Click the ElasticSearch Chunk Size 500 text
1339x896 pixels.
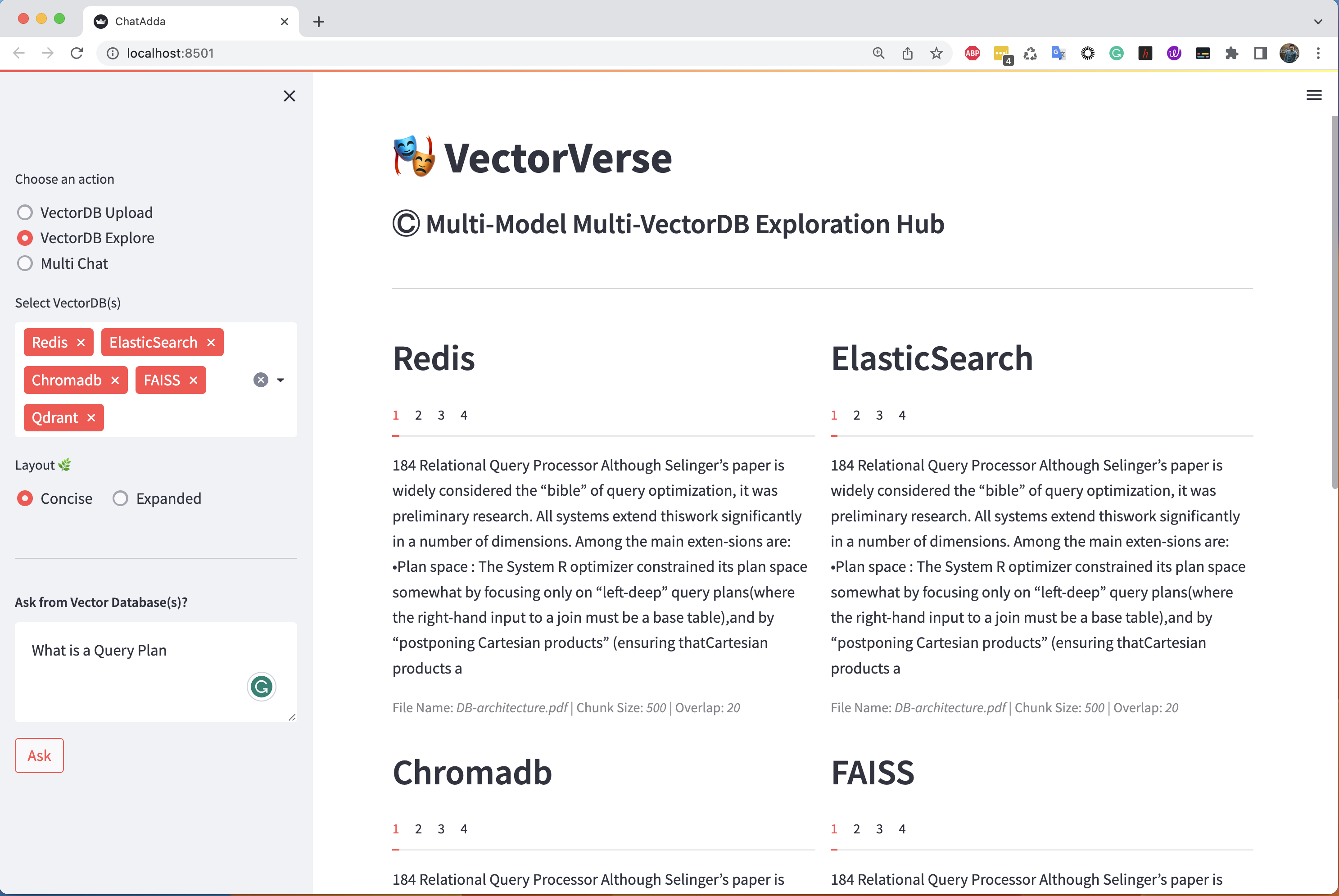pyautogui.click(x=1059, y=707)
